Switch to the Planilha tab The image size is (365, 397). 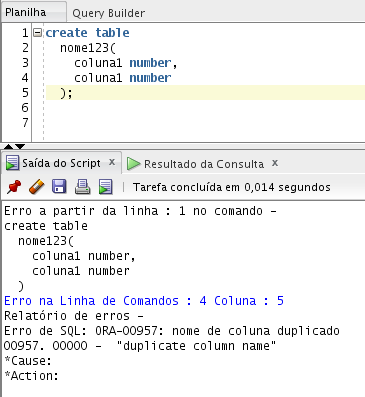26,12
